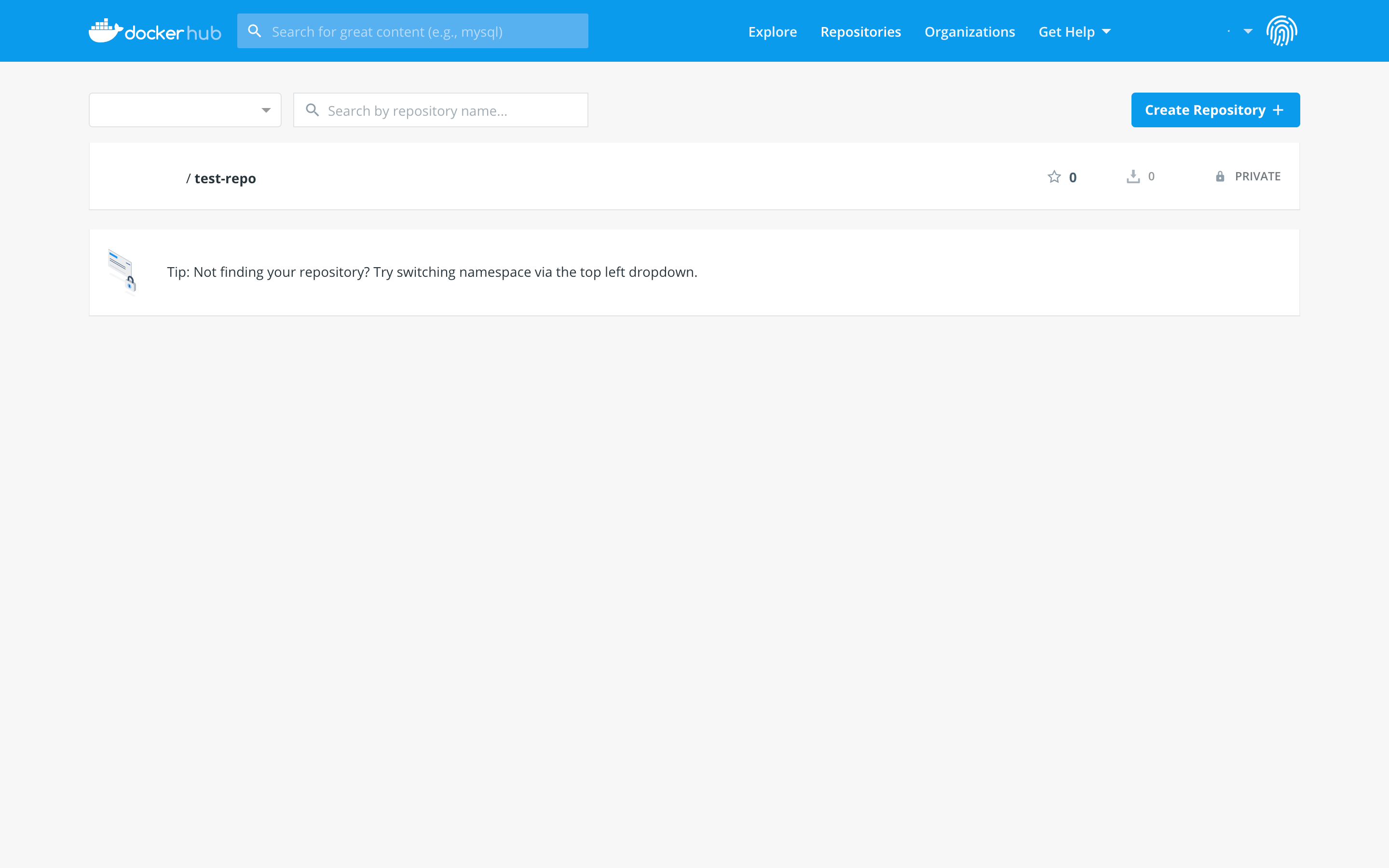Click the plus icon inside Create Repository
The height and width of the screenshot is (868, 1389).
tap(1279, 109)
